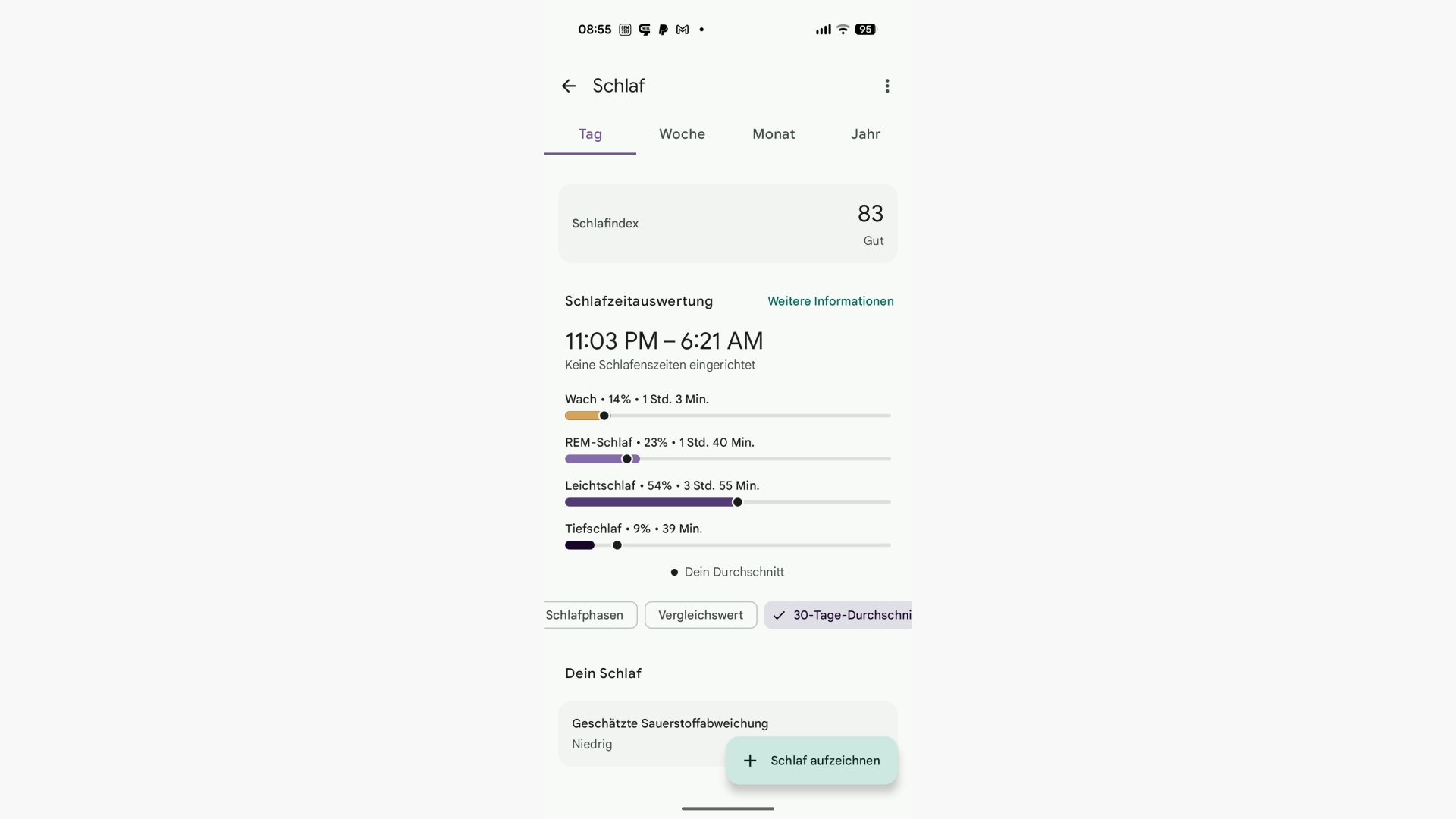
Task: Tap the Leichtschlaf average marker on bar
Action: pyautogui.click(x=737, y=502)
